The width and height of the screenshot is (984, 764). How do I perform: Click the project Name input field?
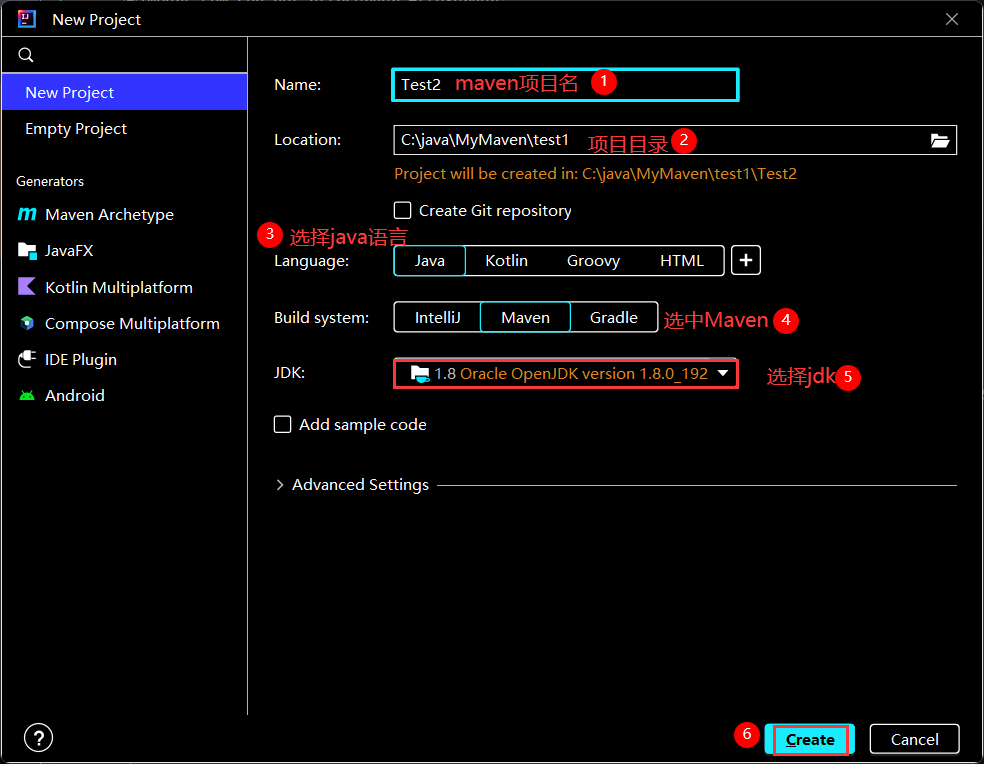(565, 85)
